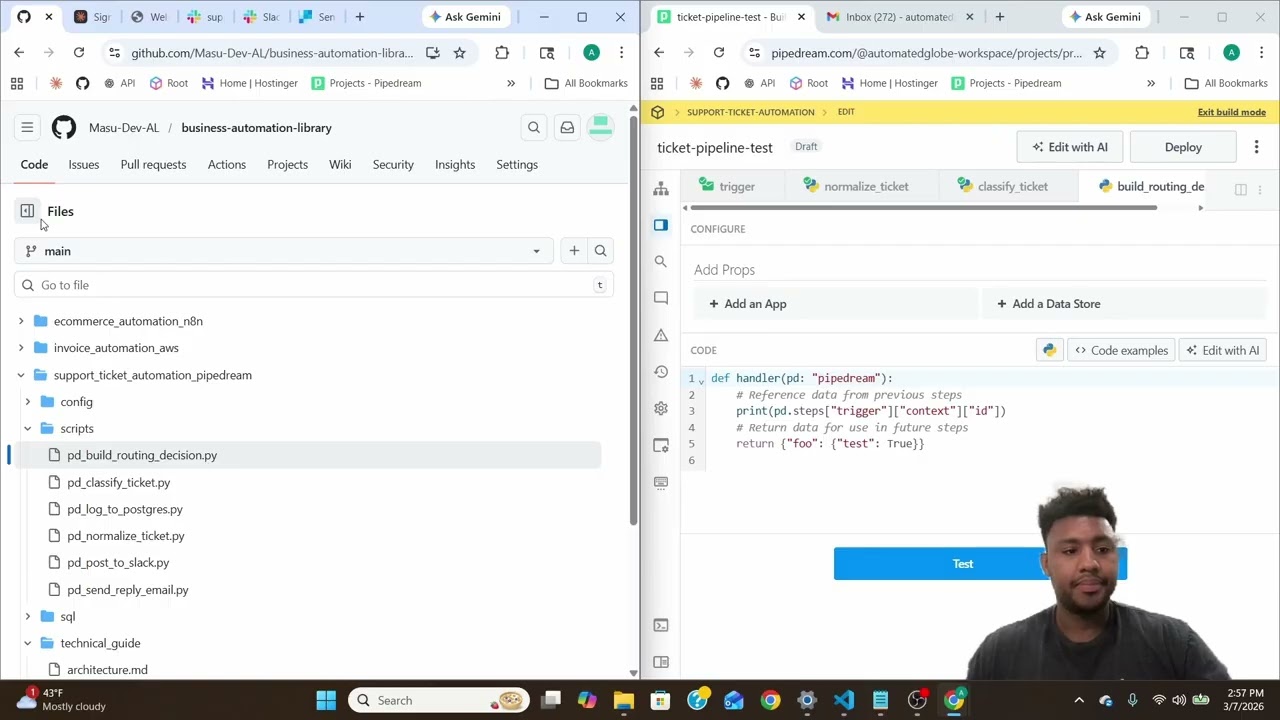
Task: Collapse the scripts folder
Action: click(x=28, y=429)
